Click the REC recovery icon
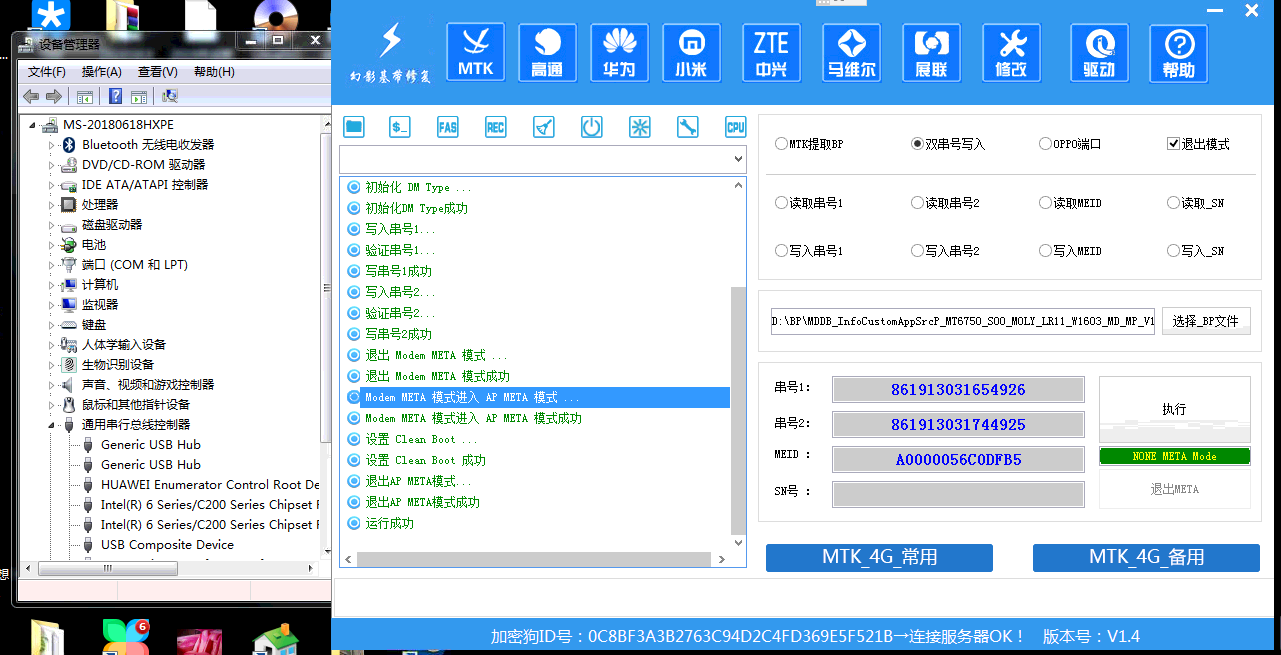The height and width of the screenshot is (655, 1281). point(496,127)
